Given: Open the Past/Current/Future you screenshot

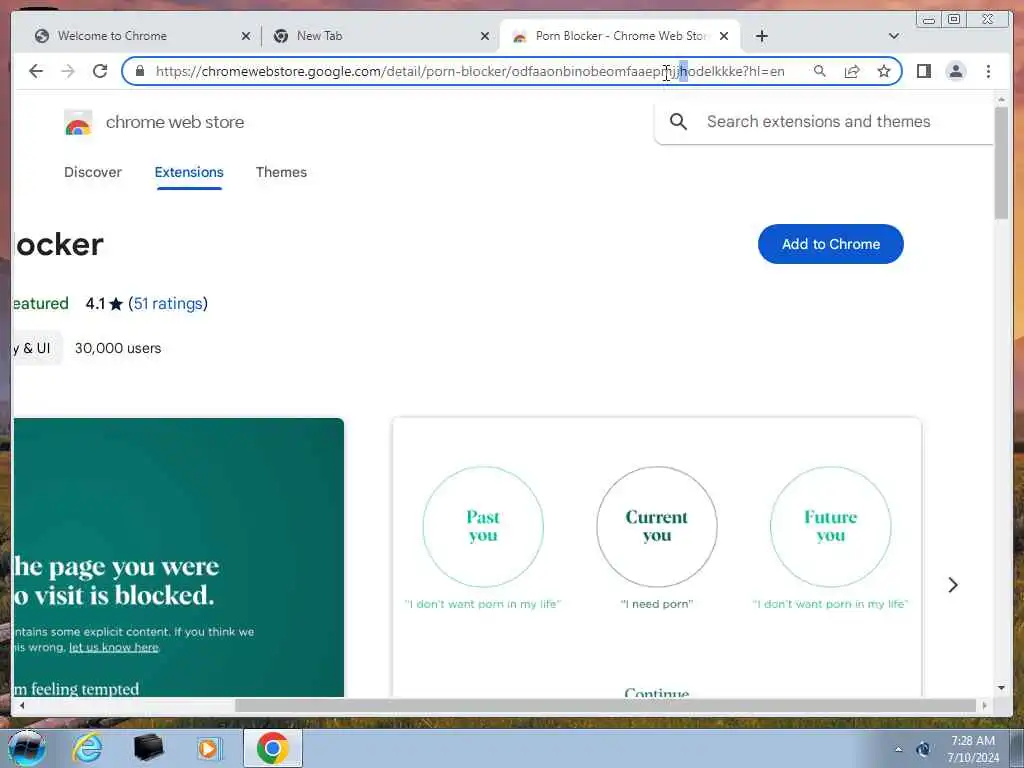Looking at the screenshot, I should click(x=657, y=558).
